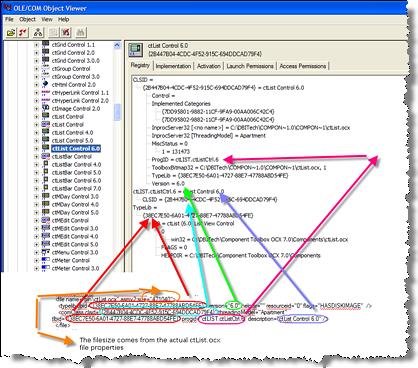The height and width of the screenshot is (368, 418).
Task: Click the 'MiscStatus = 0' registry line
Action: point(170,144)
